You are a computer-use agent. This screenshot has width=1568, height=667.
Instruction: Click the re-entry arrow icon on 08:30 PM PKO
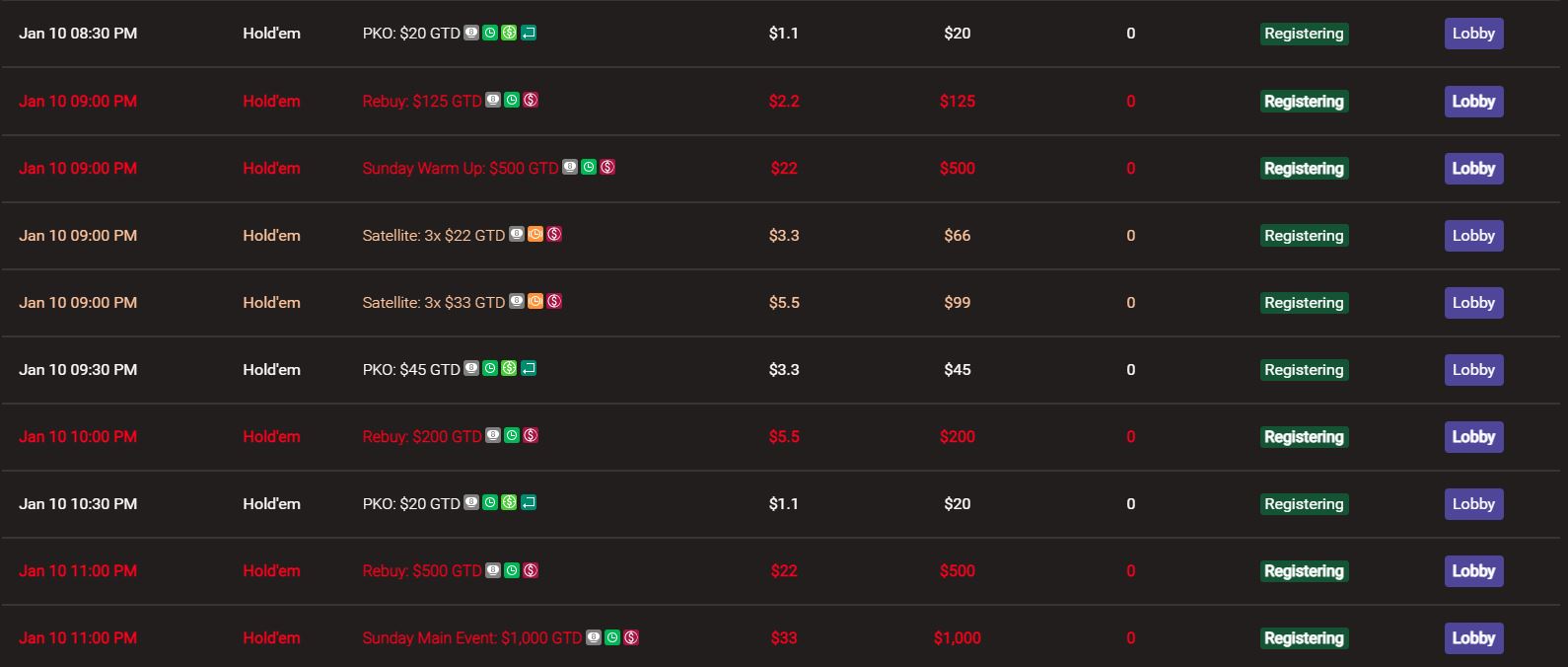[529, 33]
